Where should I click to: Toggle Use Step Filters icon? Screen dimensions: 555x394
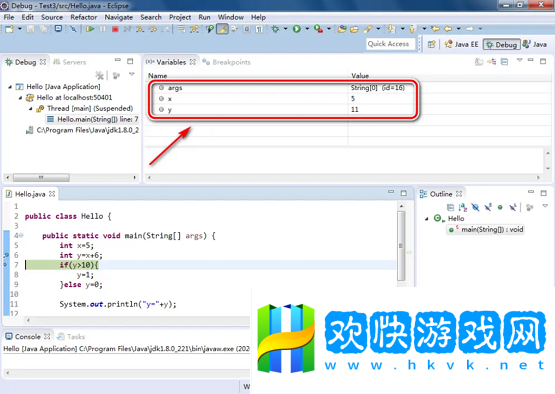coord(194,29)
